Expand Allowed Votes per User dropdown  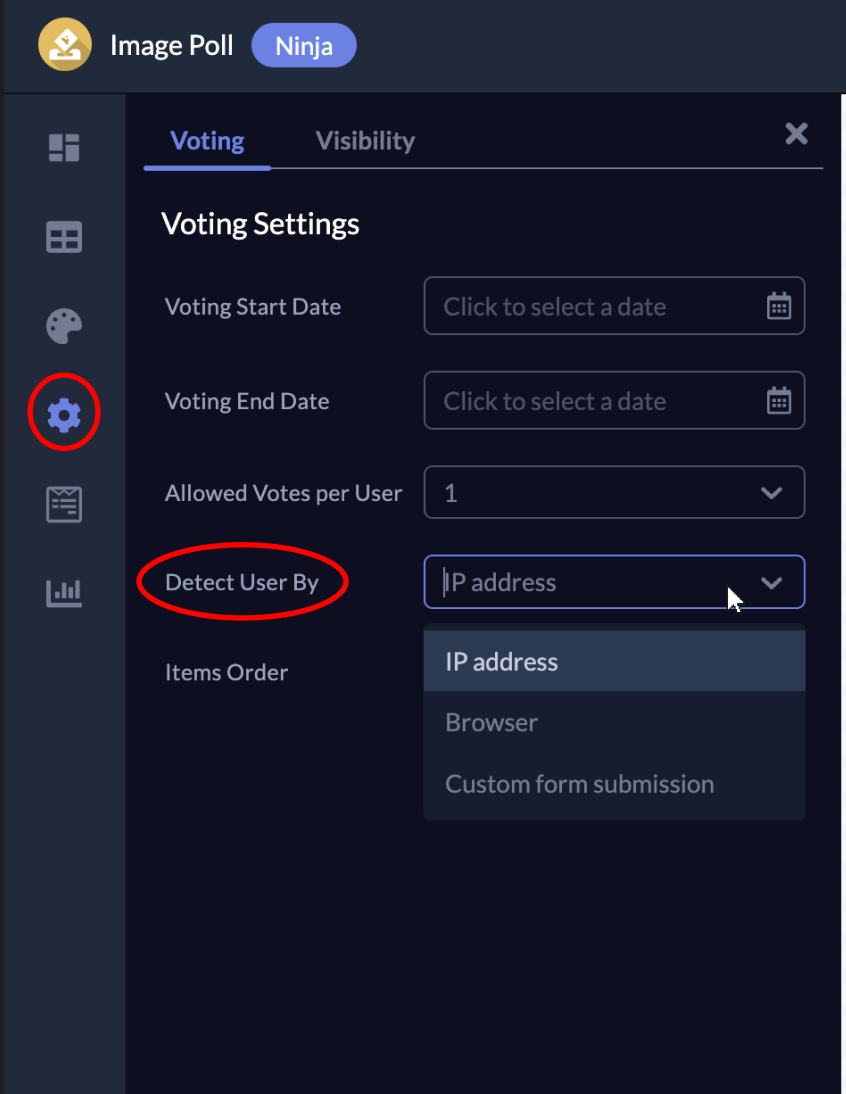pyautogui.click(x=614, y=493)
